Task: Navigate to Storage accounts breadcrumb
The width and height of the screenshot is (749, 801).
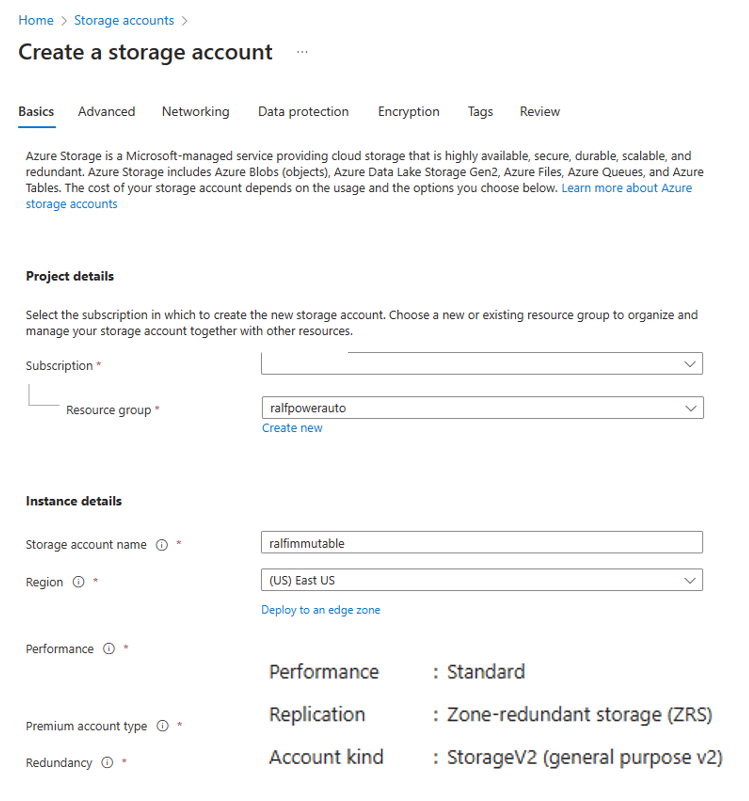Action: (124, 20)
